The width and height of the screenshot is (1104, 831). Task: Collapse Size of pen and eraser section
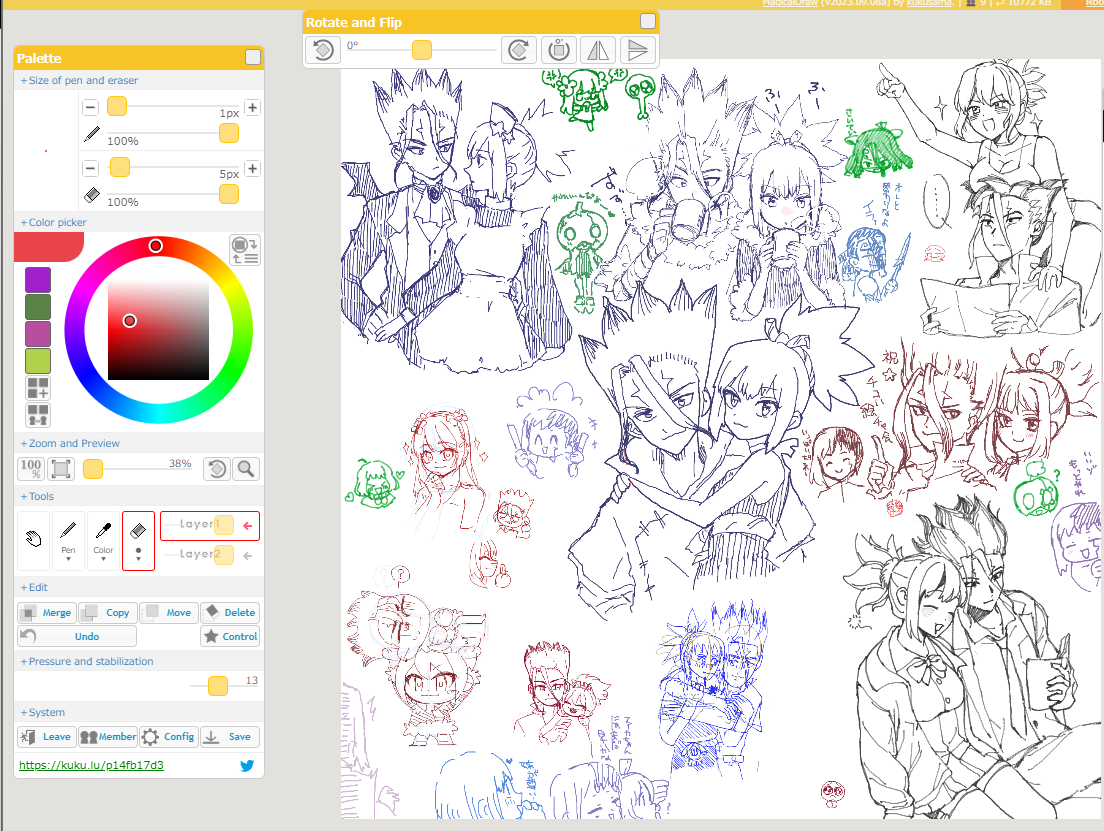pyautogui.click(x=80, y=80)
